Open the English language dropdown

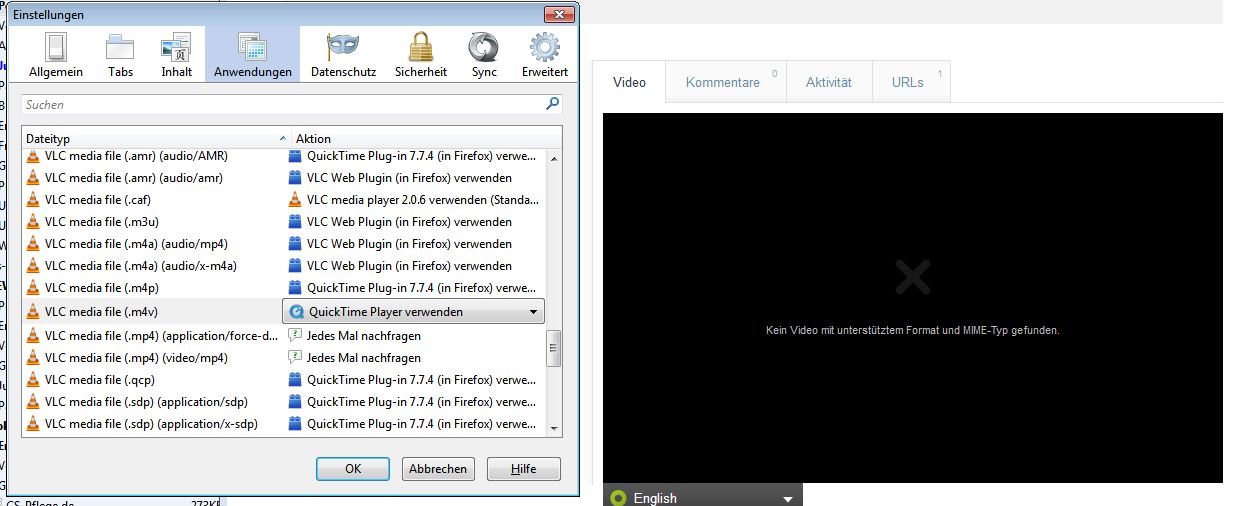[x=703, y=497]
